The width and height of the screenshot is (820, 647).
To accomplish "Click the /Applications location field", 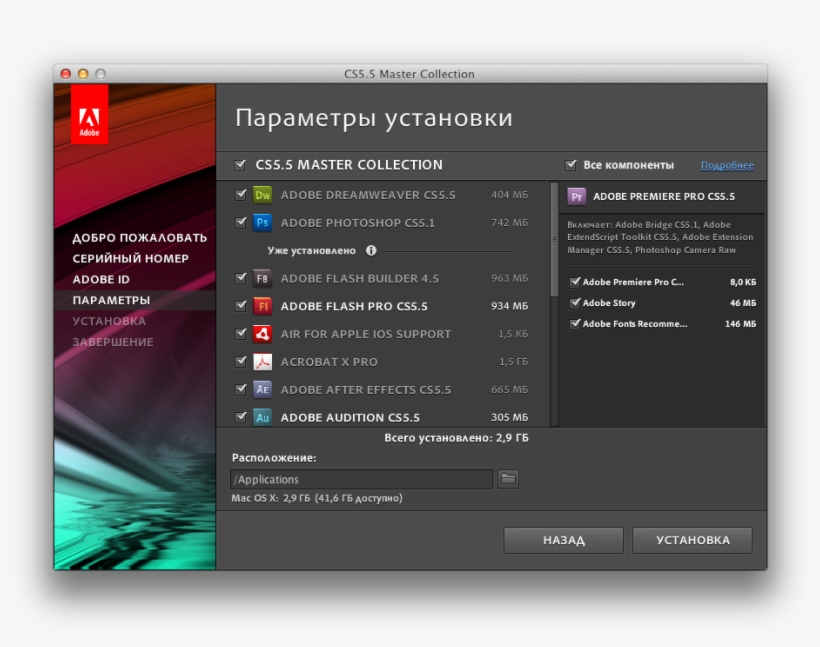I will coord(360,479).
